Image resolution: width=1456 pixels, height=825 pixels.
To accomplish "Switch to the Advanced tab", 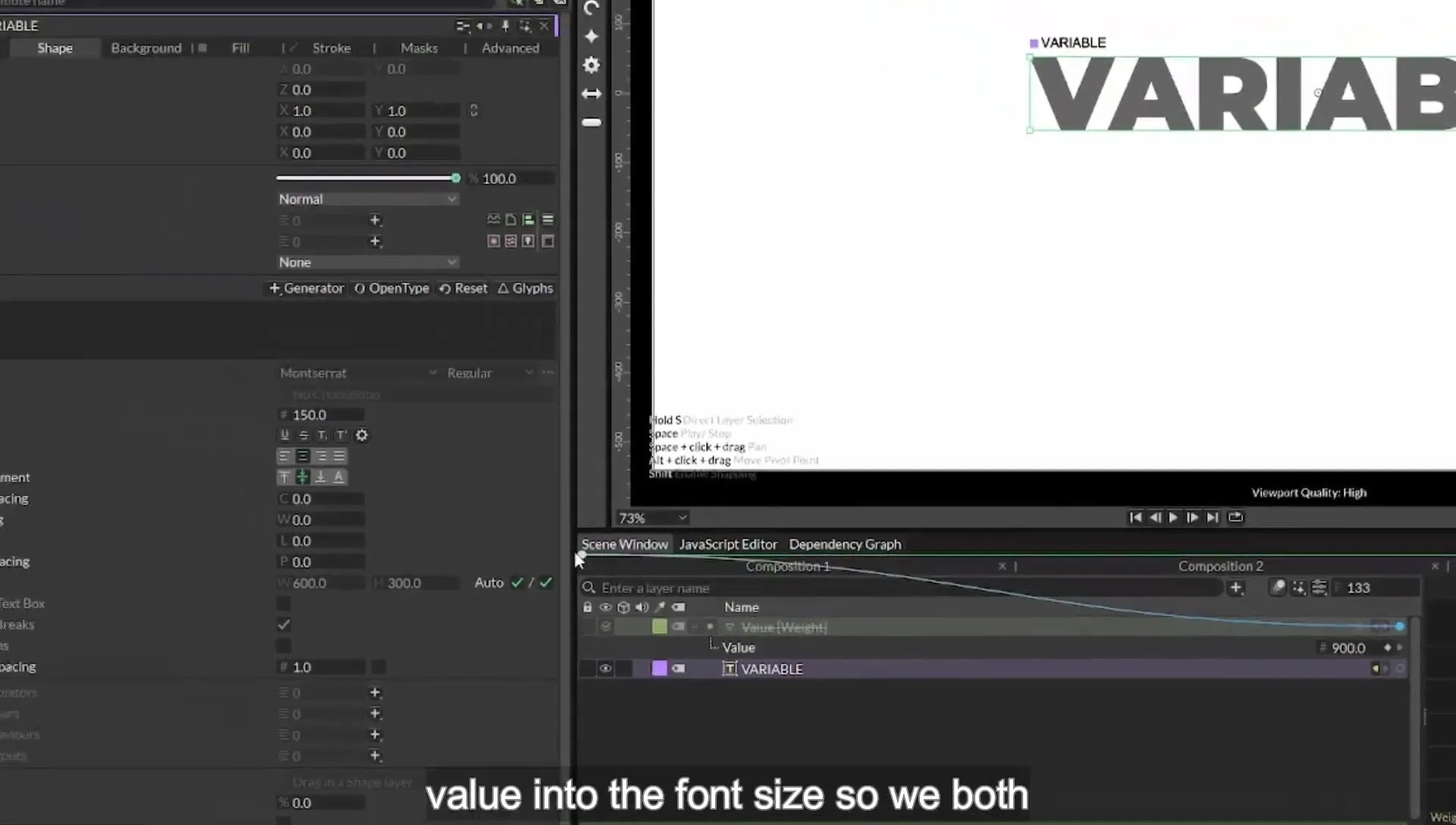I will 510,48.
